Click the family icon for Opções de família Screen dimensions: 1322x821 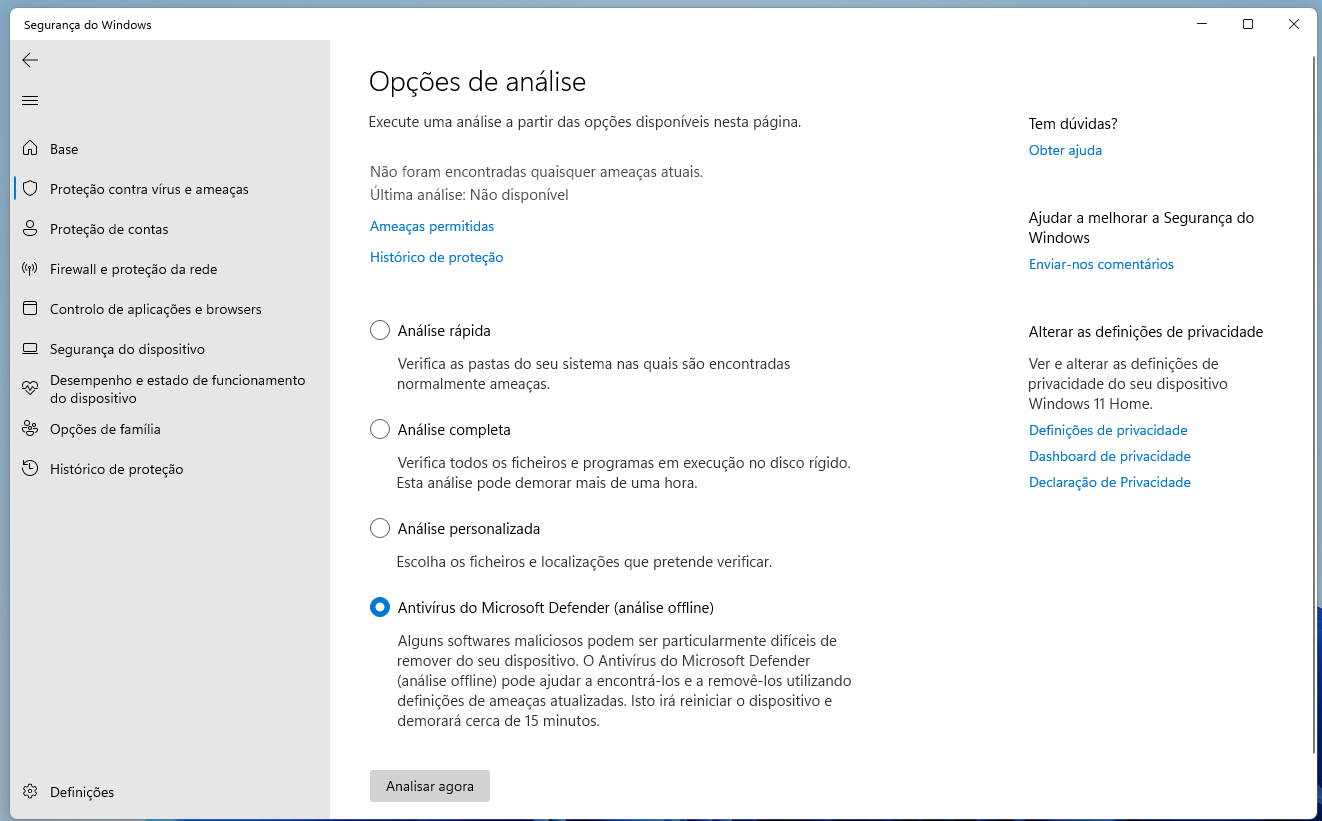coord(30,429)
